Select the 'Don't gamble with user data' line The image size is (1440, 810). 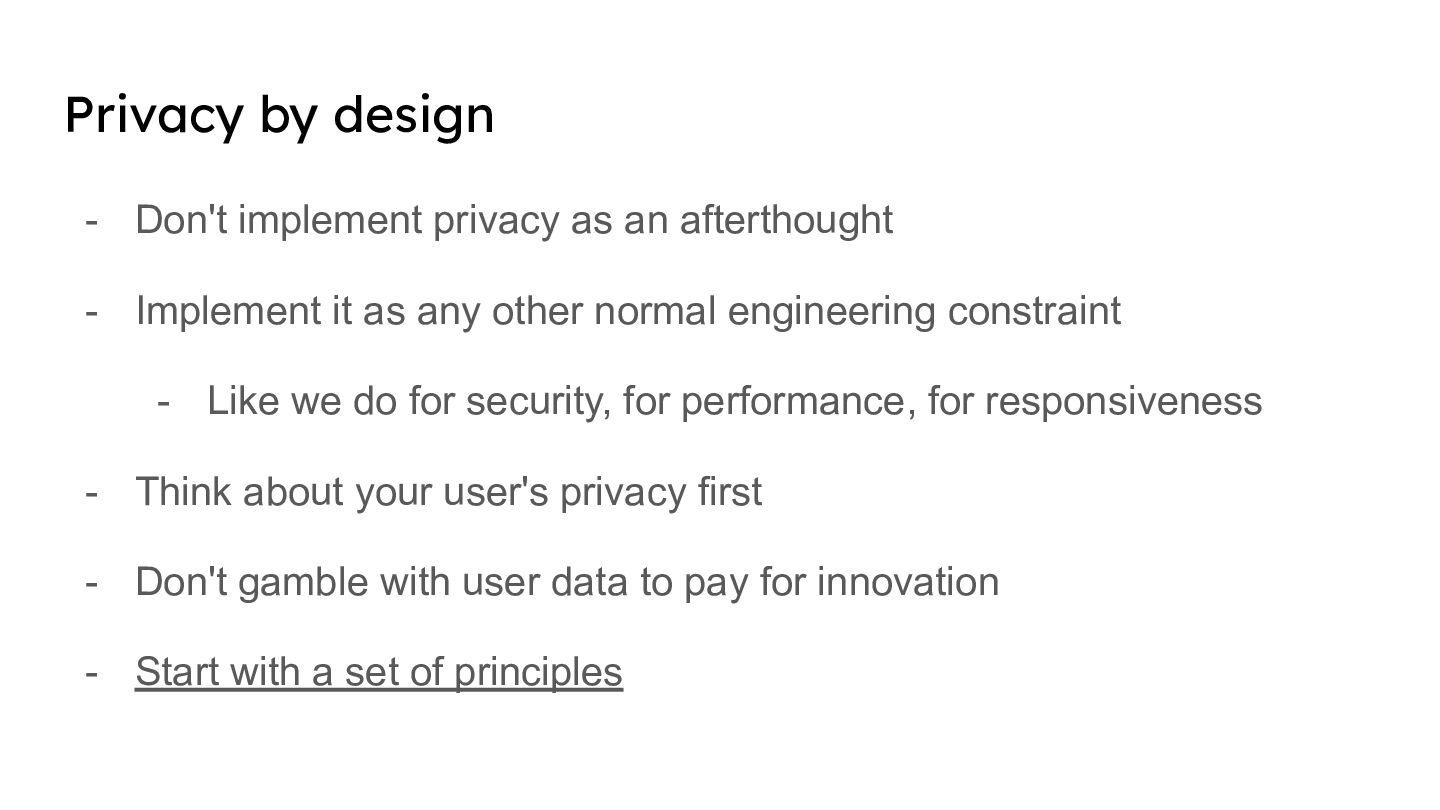click(x=566, y=582)
